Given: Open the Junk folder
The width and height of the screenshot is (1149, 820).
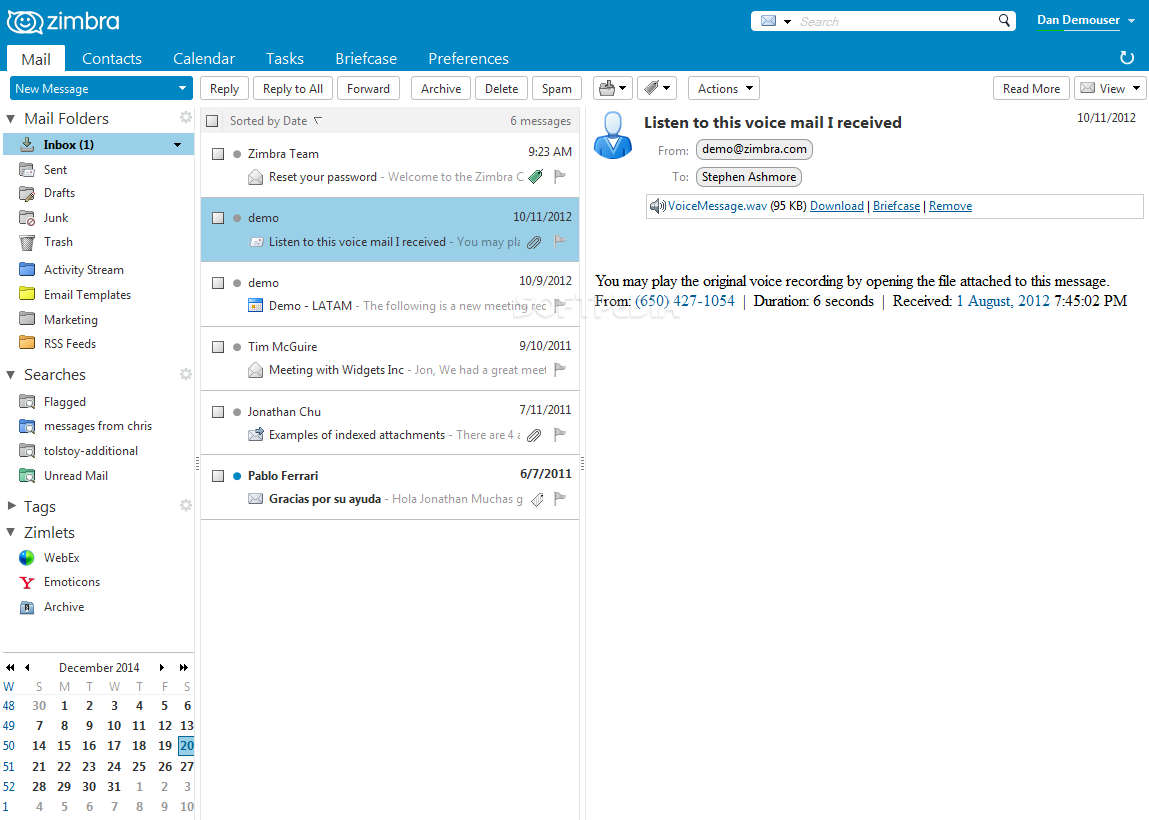Looking at the screenshot, I should (56, 218).
